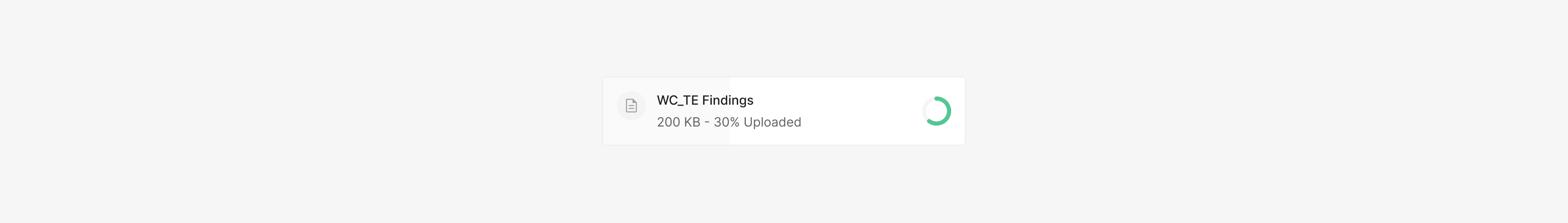Click the center of the circular progress indicator
This screenshot has height=223, width=1568.
937,111
